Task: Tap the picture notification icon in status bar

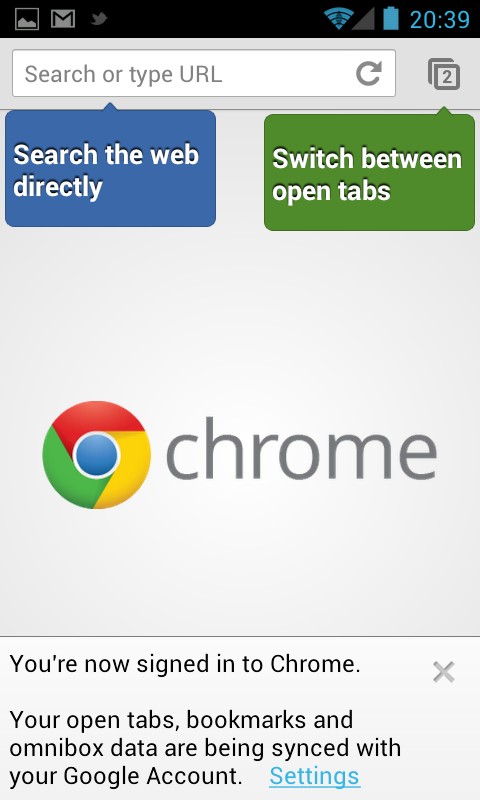Action: click(27, 19)
